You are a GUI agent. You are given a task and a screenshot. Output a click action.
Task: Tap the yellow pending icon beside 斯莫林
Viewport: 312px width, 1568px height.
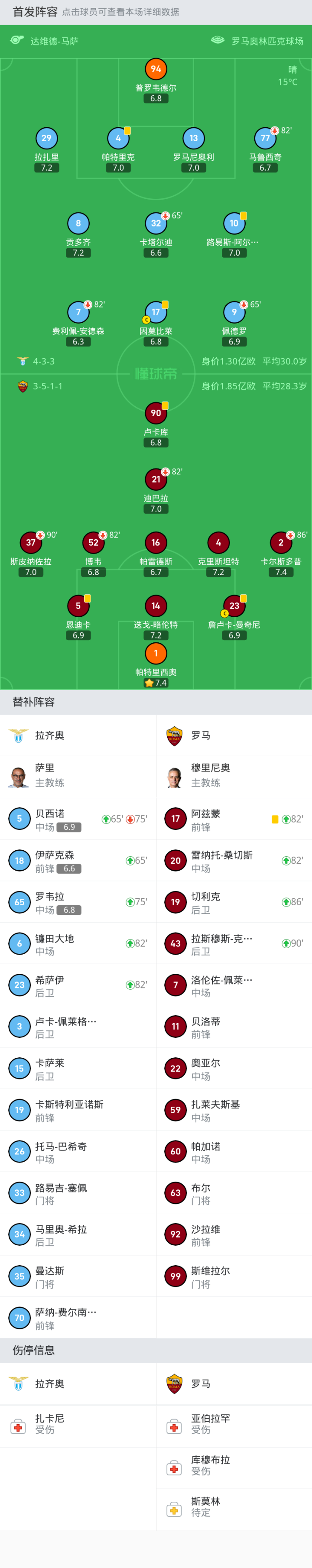pyautogui.click(x=175, y=1509)
